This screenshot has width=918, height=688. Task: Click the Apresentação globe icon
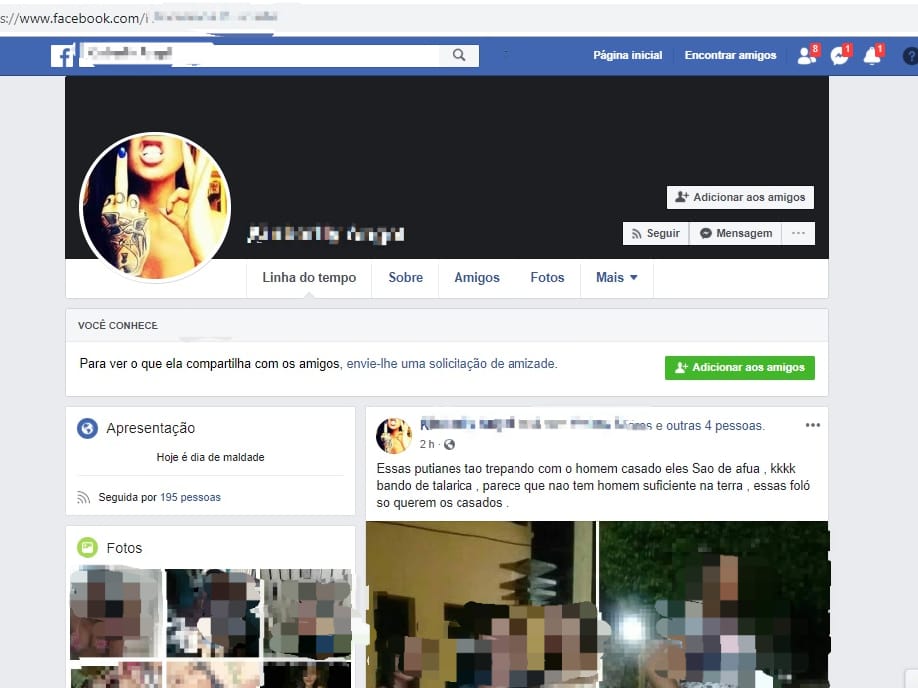[87, 428]
